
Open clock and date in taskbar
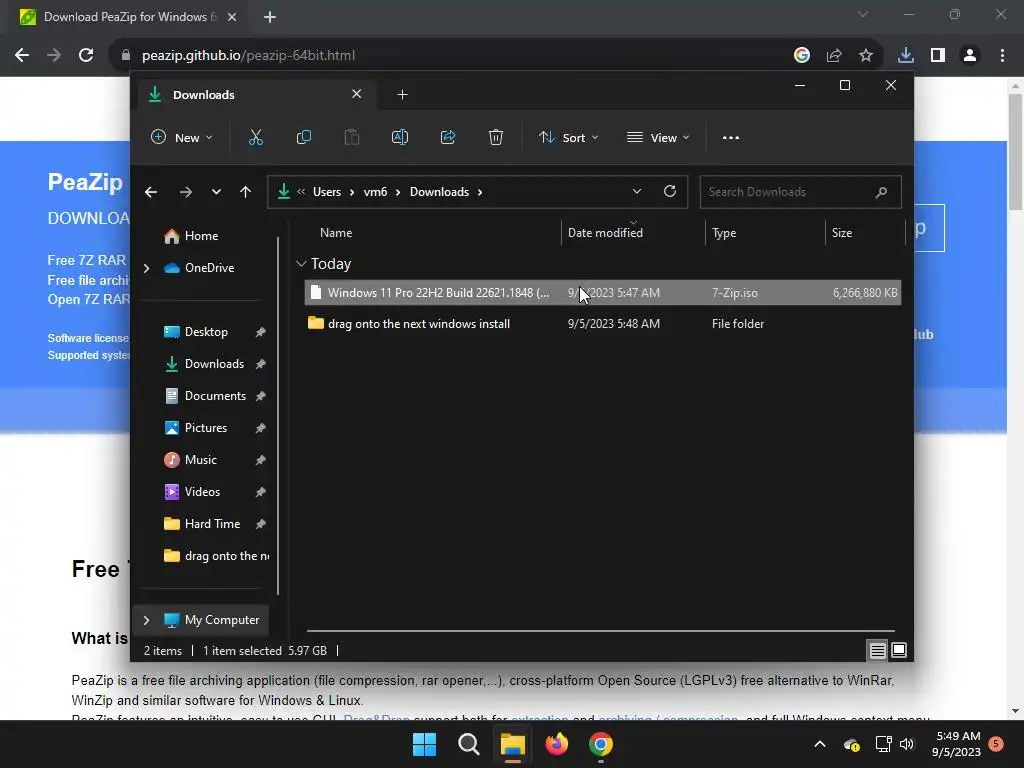(956, 744)
